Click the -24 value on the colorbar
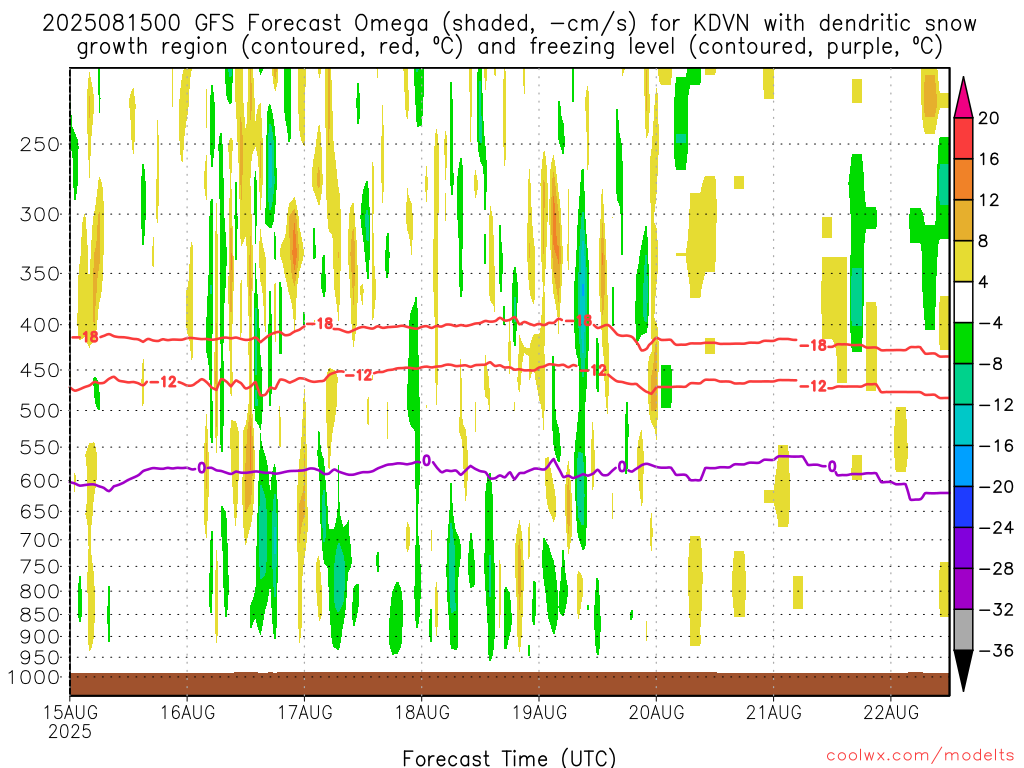Screen dimensions: 1024x768 [x=996, y=528]
